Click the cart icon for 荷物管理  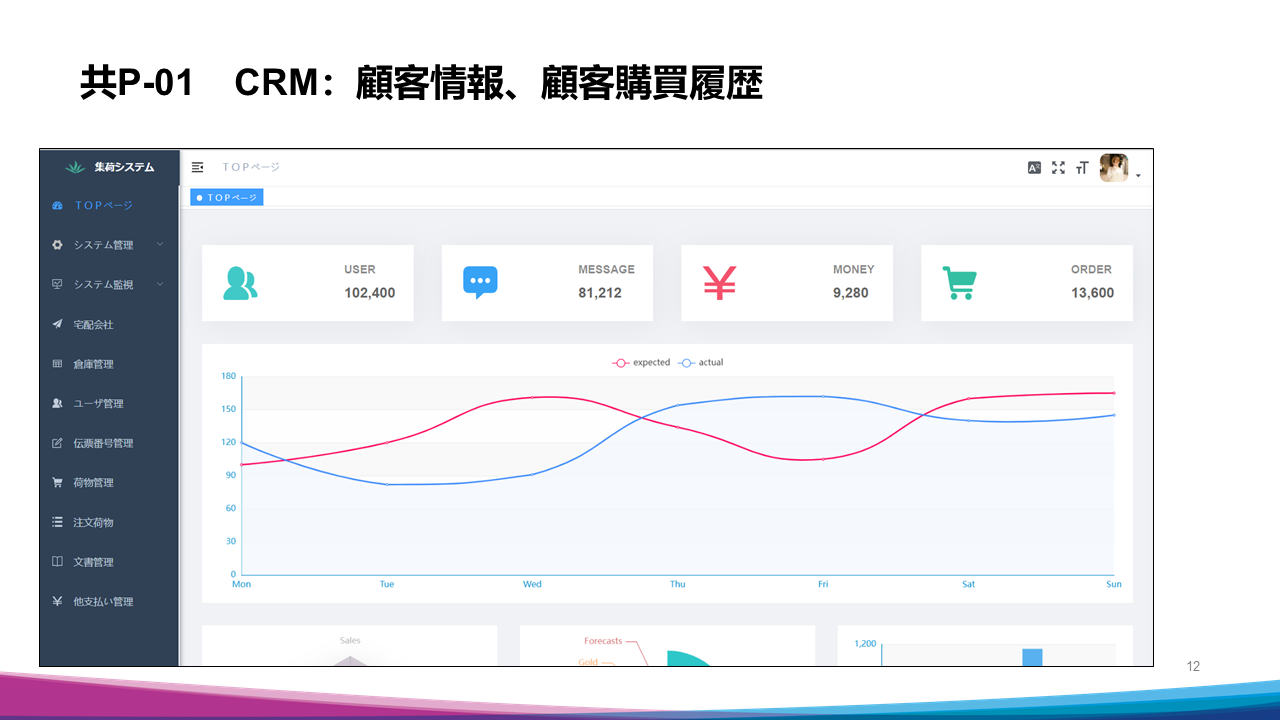(57, 483)
